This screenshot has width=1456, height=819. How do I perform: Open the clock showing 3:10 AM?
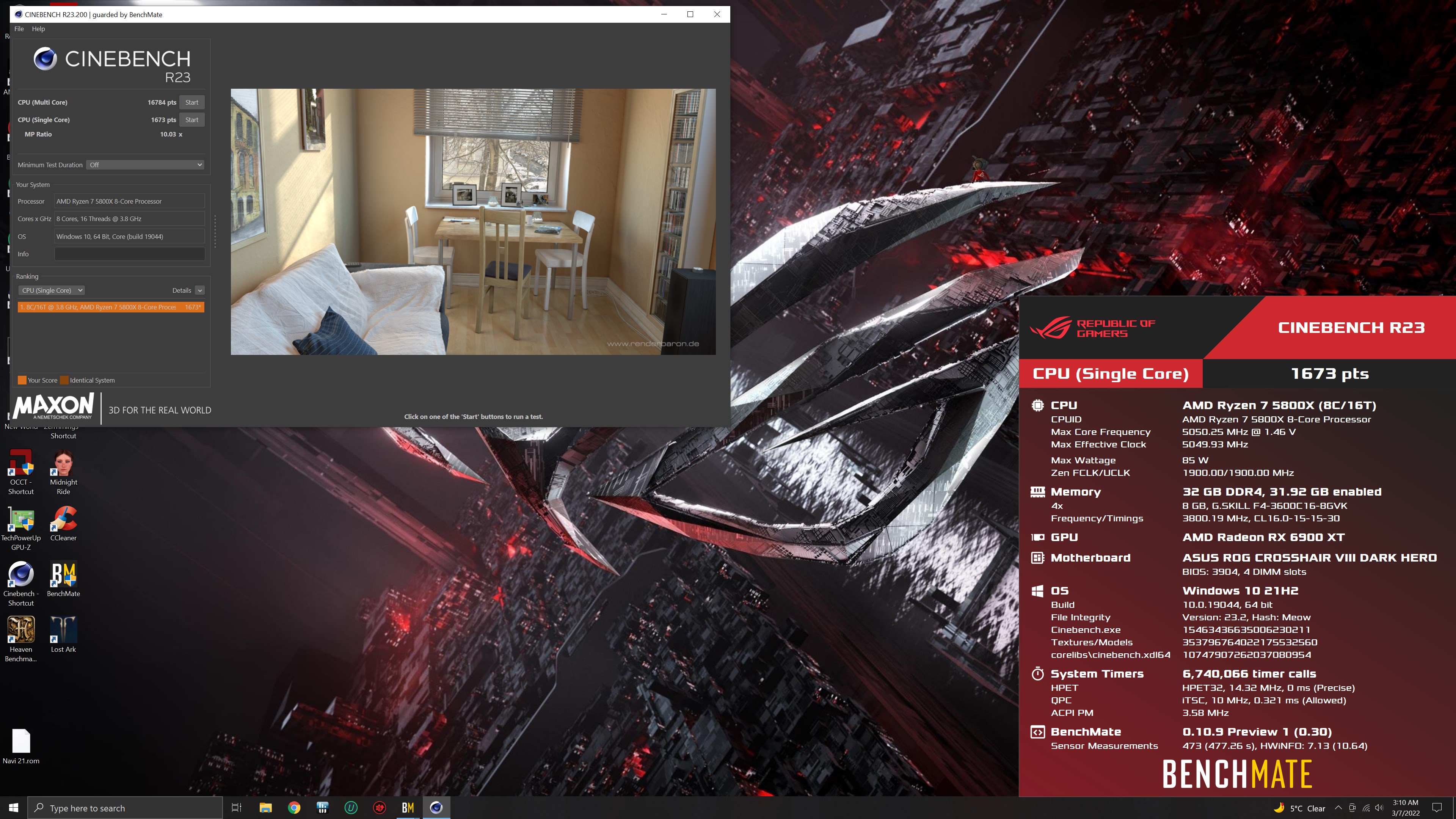1405,808
